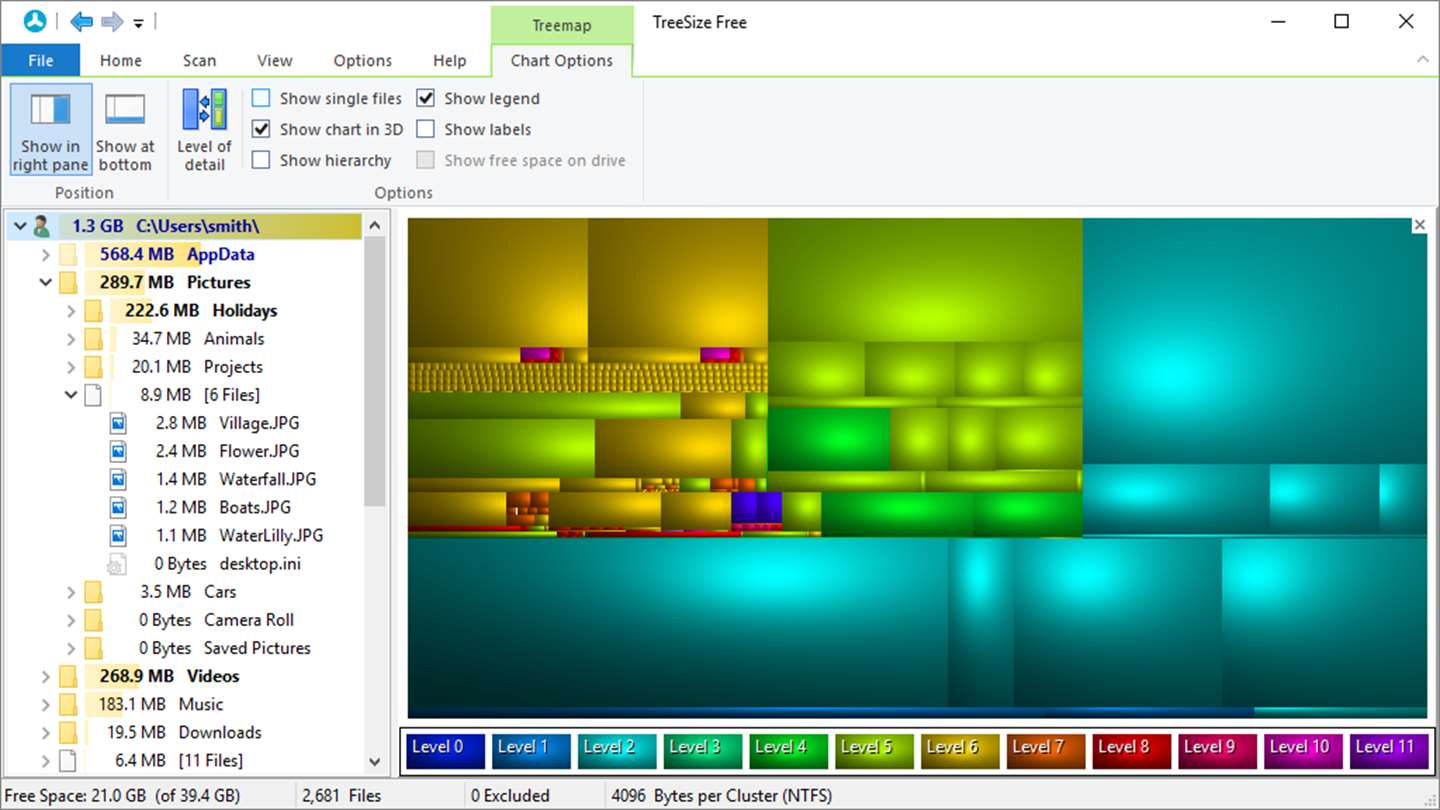The width and height of the screenshot is (1440, 810).
Task: Click the TreeSize app logo icon
Action: coord(35,21)
